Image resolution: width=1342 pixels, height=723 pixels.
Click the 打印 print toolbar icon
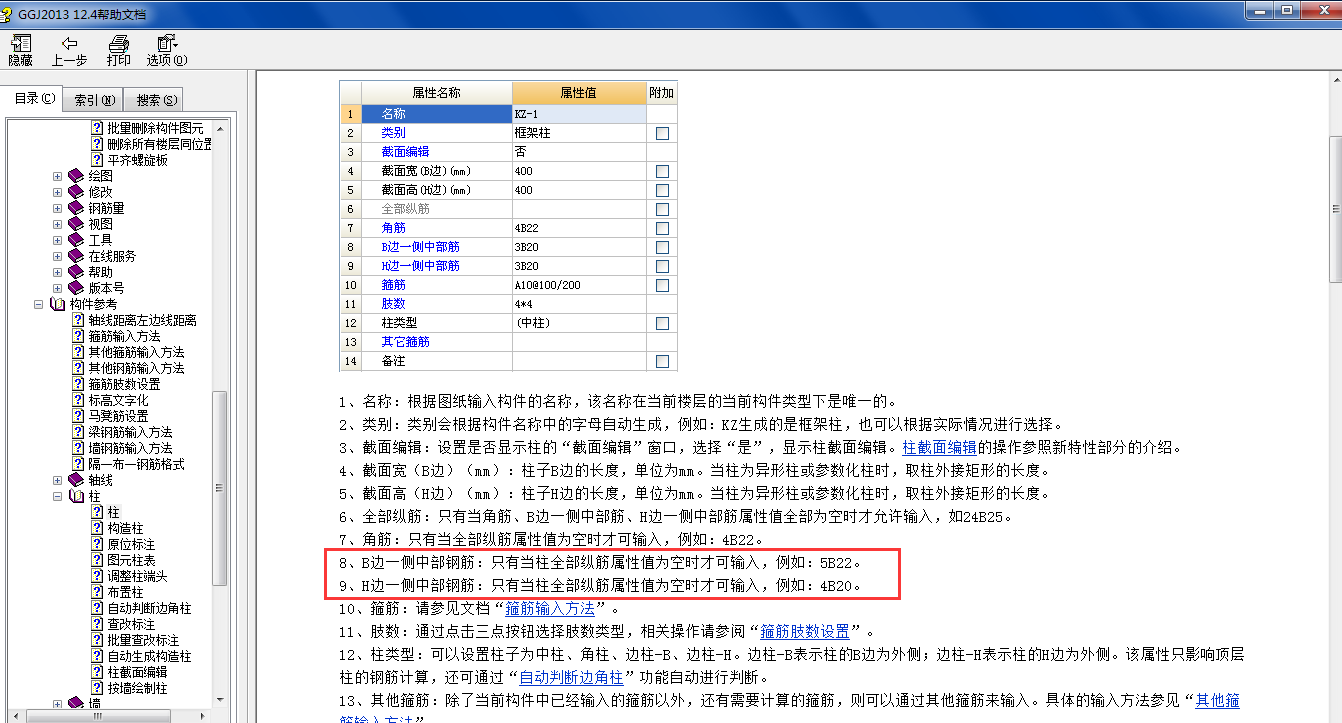coord(118,50)
